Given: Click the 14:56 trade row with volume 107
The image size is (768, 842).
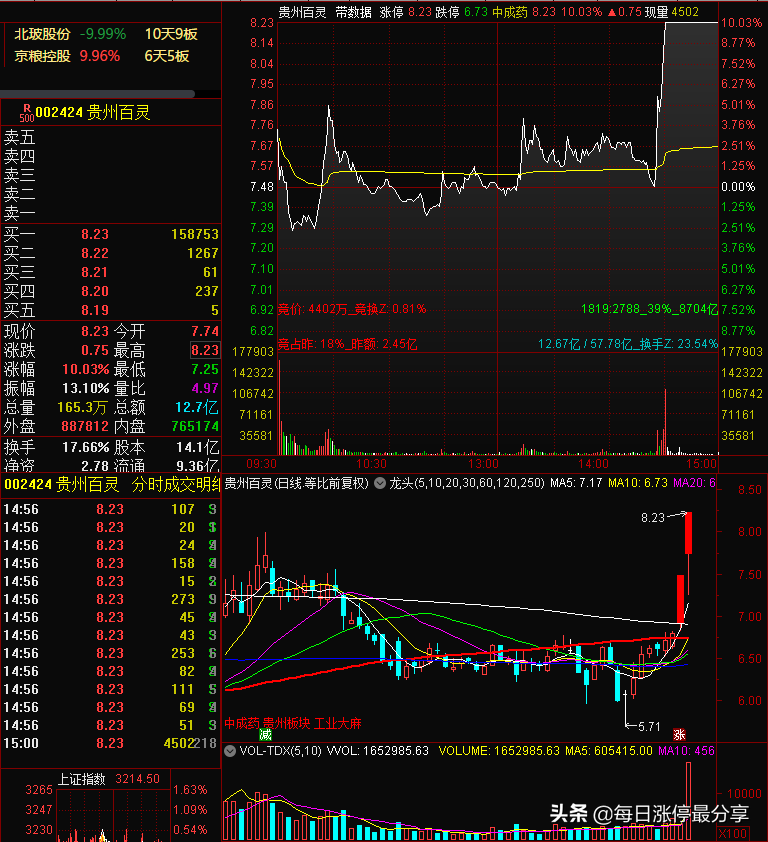Looking at the screenshot, I should 111,509.
